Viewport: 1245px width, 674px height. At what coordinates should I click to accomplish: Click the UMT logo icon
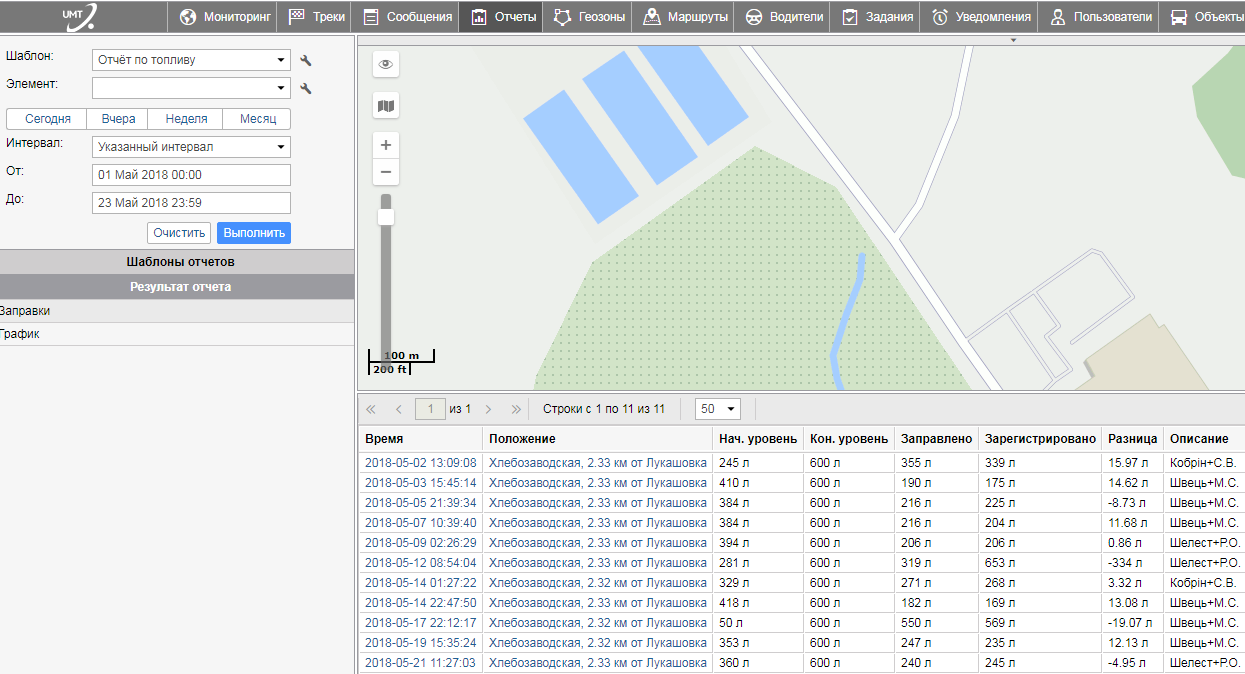79,16
